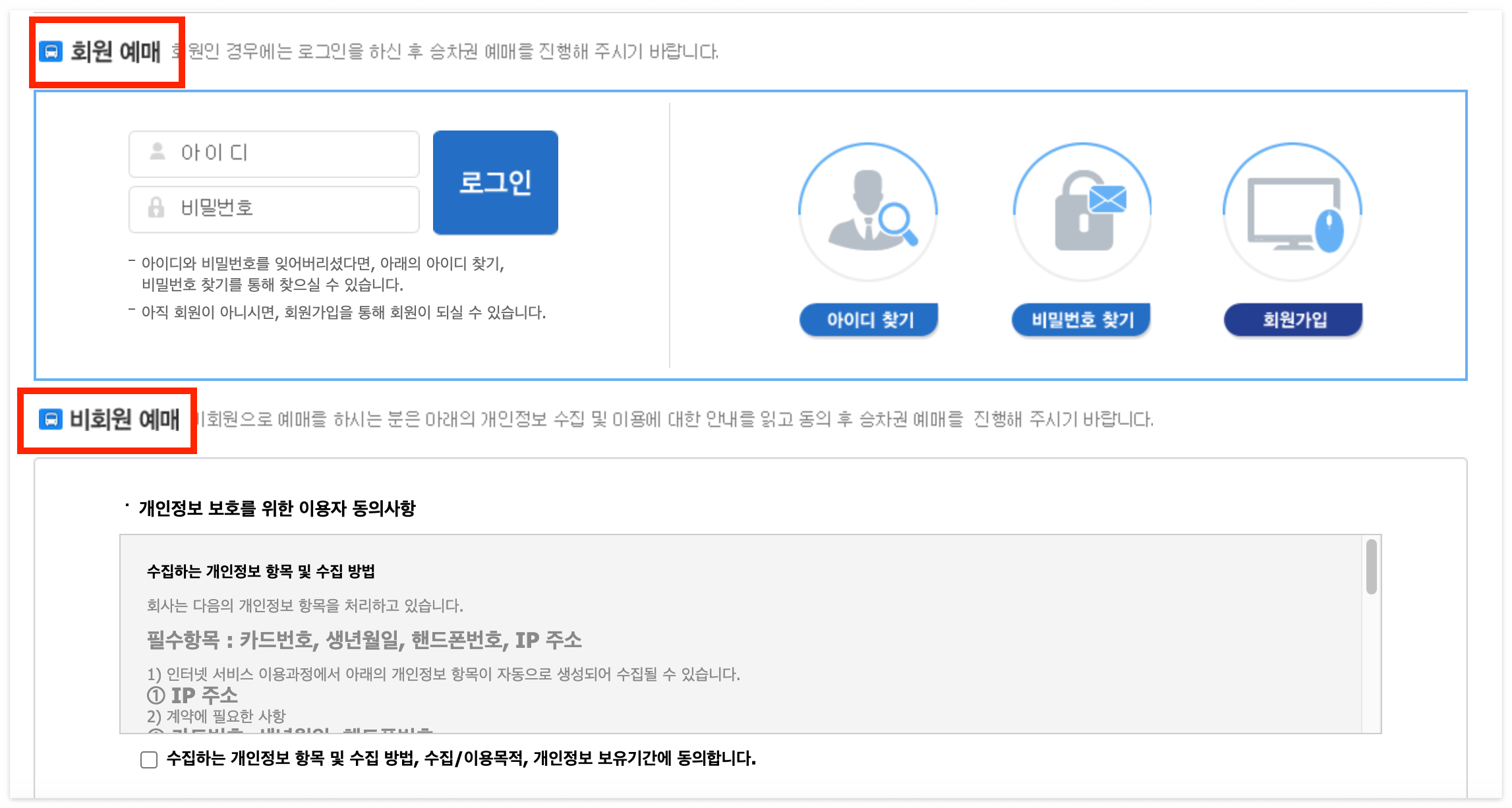1512x808 pixels.
Task: Click the bus icon beside 회원 예매
Action: tap(51, 51)
